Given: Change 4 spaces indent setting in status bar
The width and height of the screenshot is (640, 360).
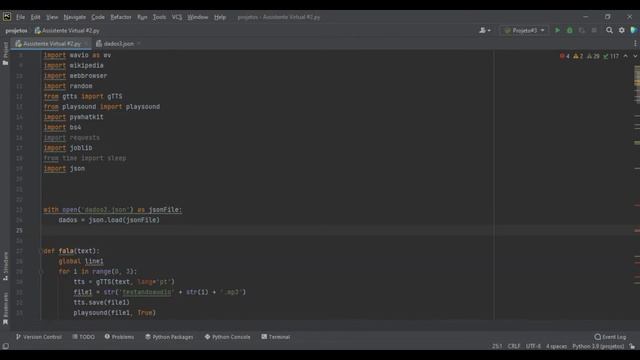Looking at the screenshot, I should pyautogui.click(x=556, y=347).
